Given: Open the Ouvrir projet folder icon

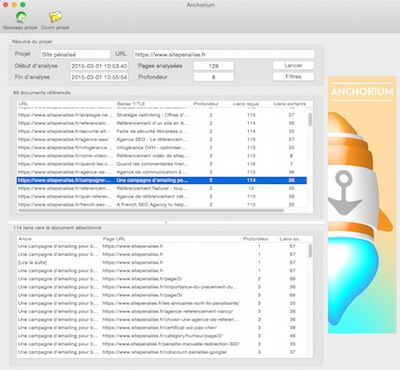Looking at the screenshot, I should pos(55,17).
